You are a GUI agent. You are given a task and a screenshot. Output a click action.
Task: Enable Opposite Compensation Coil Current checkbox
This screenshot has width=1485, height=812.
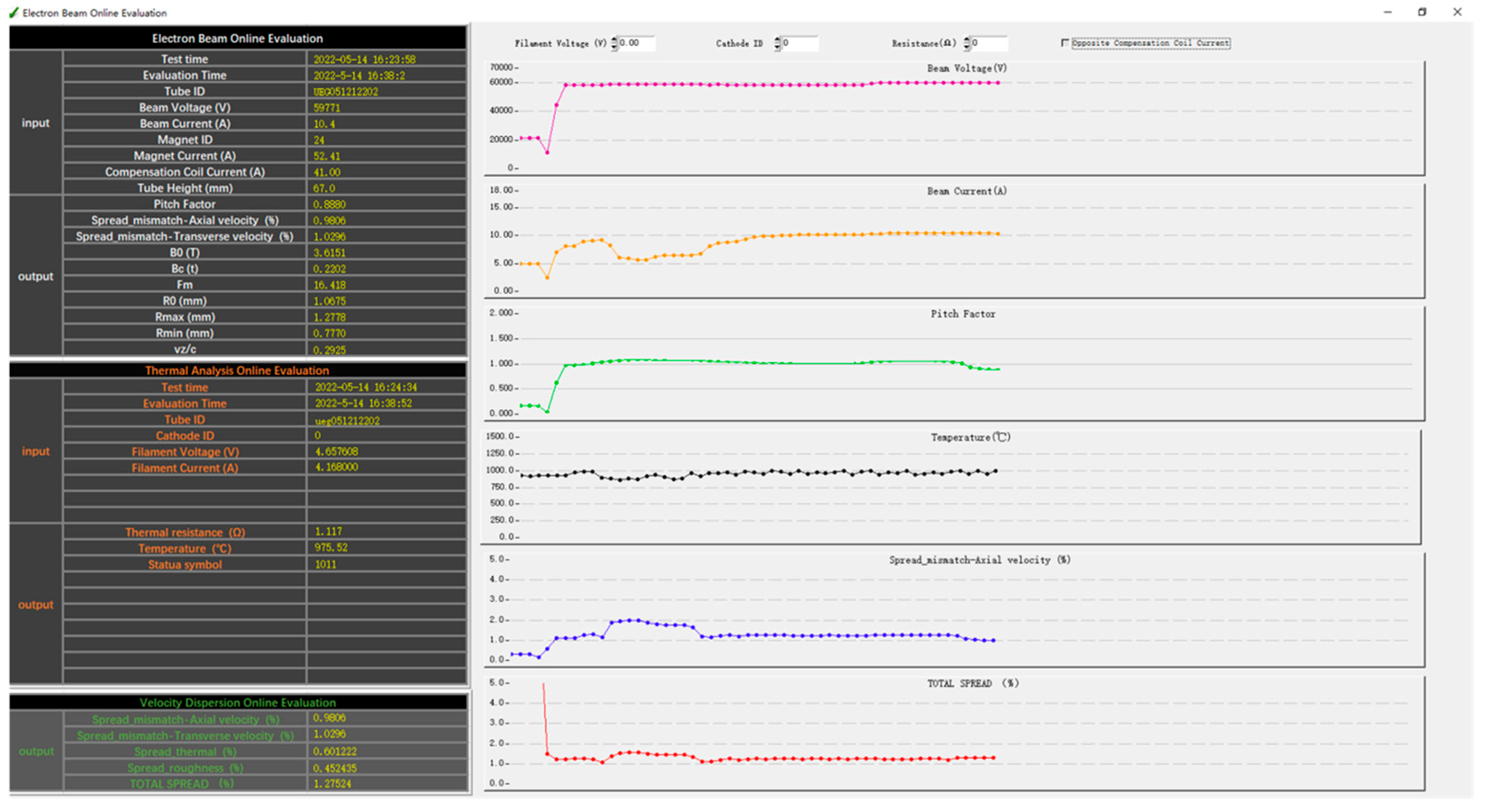click(1065, 43)
